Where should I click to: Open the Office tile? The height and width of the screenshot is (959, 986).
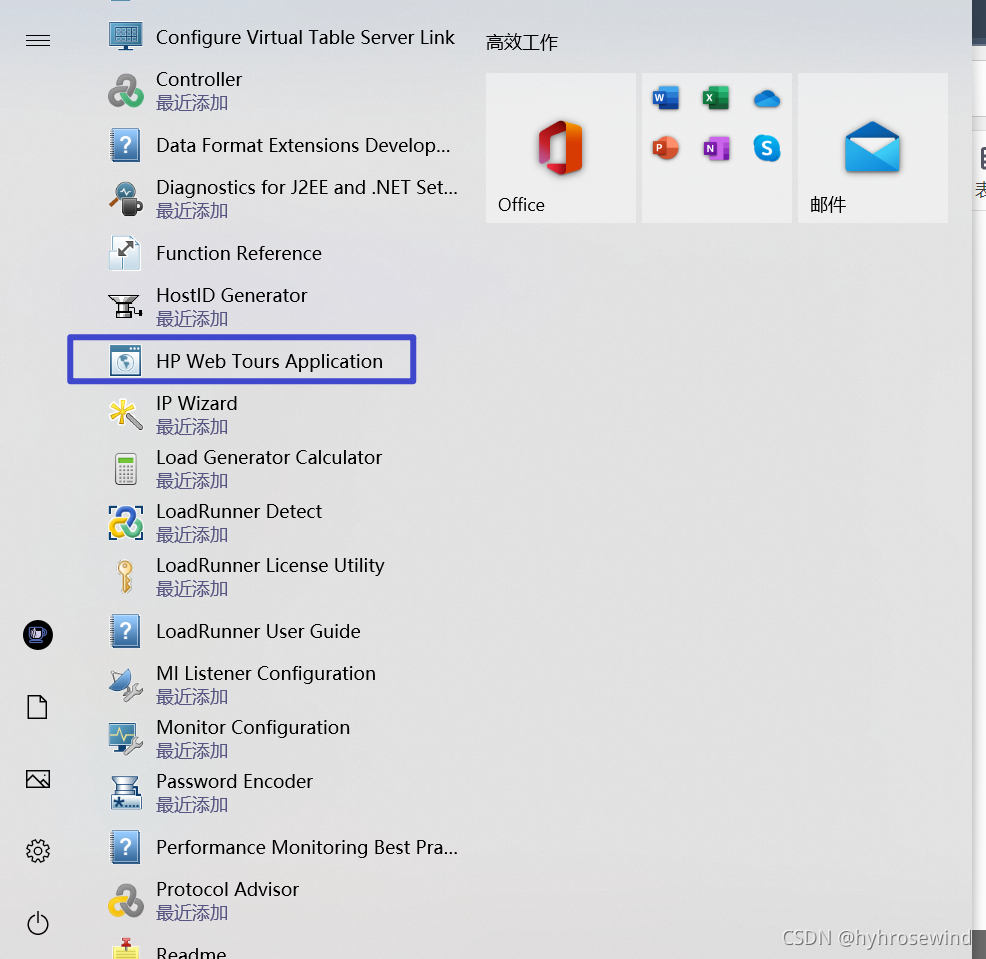[x=561, y=148]
